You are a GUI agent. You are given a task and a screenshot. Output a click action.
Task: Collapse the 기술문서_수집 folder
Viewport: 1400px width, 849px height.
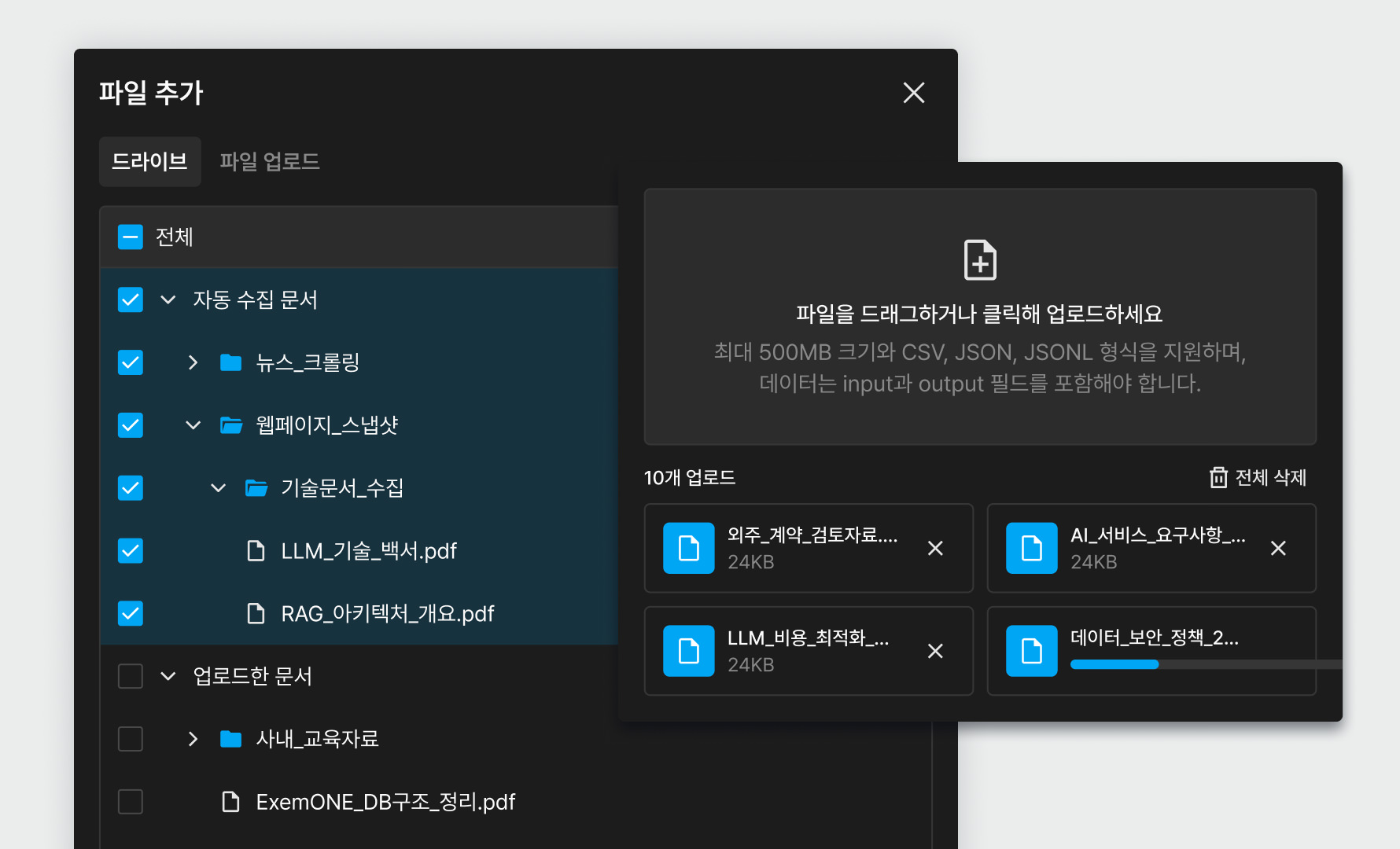(x=218, y=488)
